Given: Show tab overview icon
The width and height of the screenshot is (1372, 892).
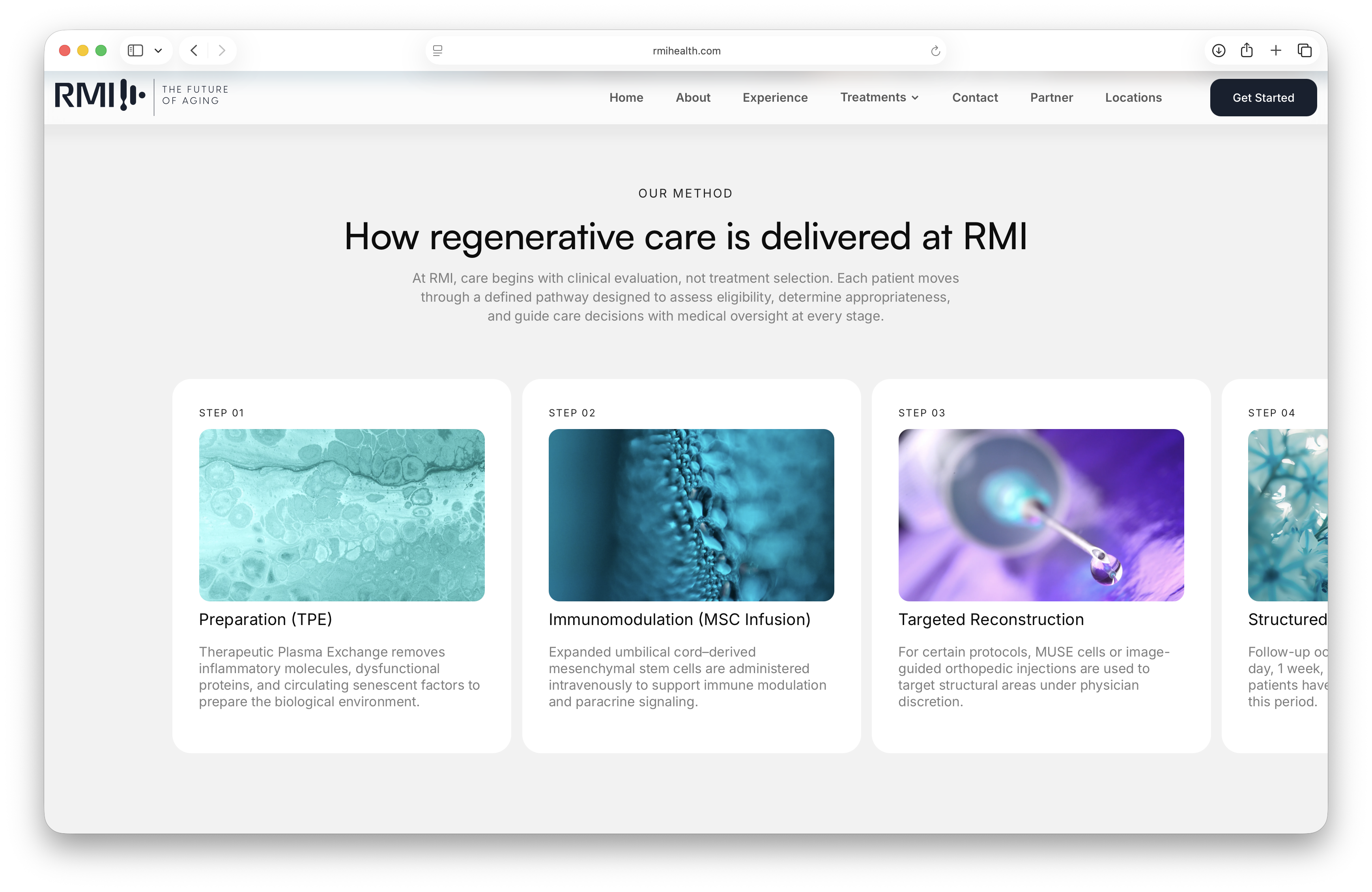Looking at the screenshot, I should (x=1305, y=51).
